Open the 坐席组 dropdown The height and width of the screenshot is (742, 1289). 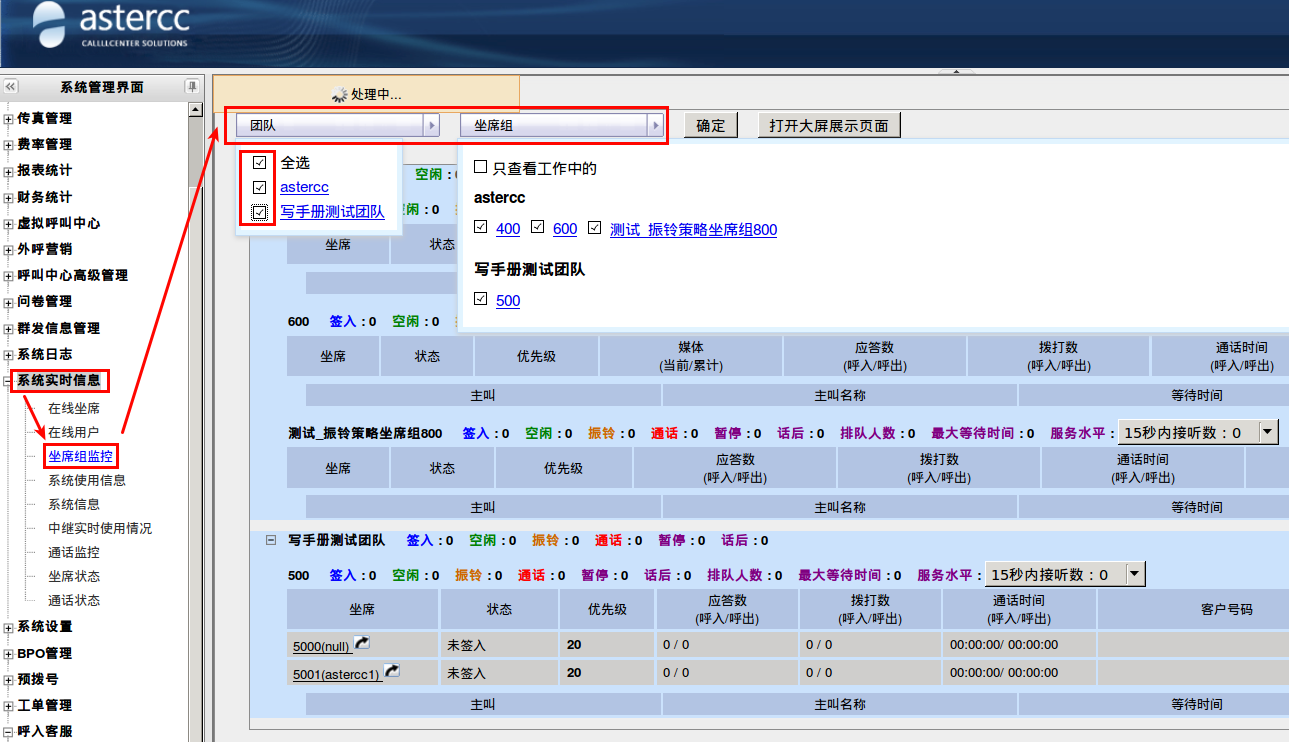(x=562, y=125)
